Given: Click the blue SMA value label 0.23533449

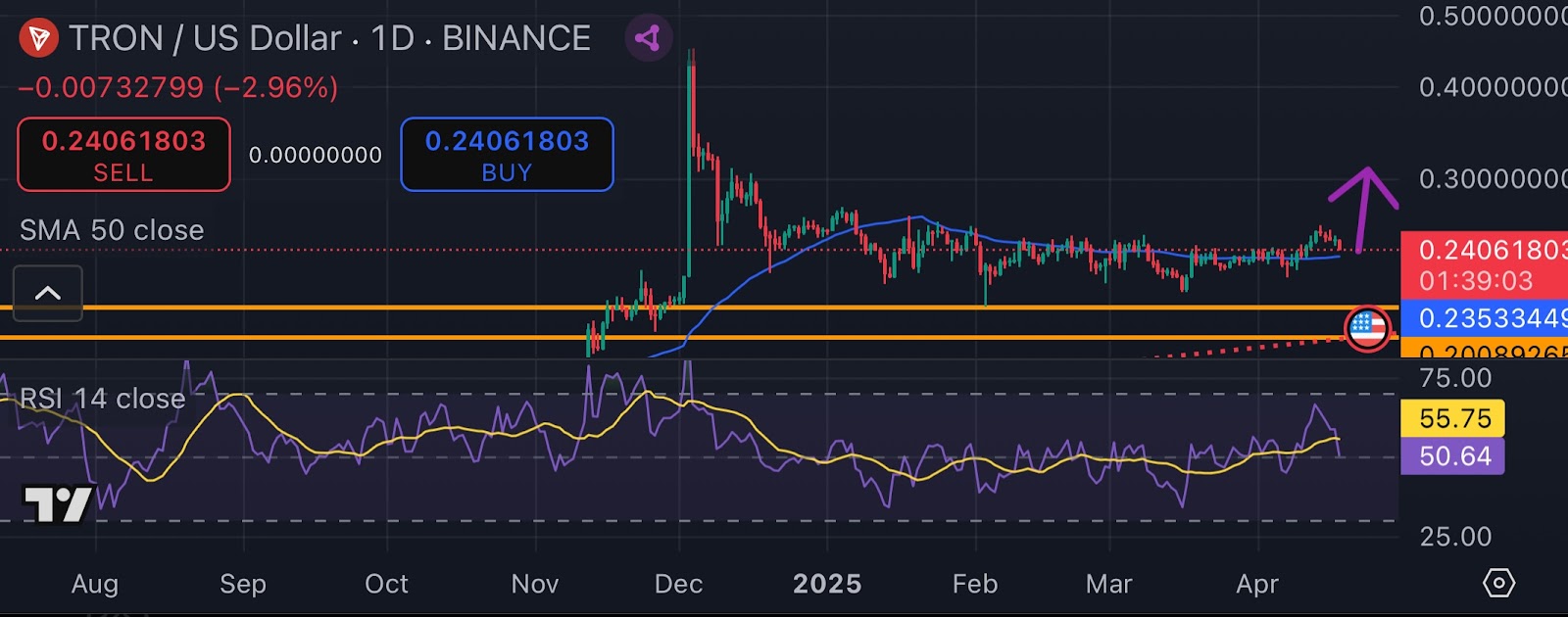Looking at the screenshot, I should click(x=1484, y=318).
